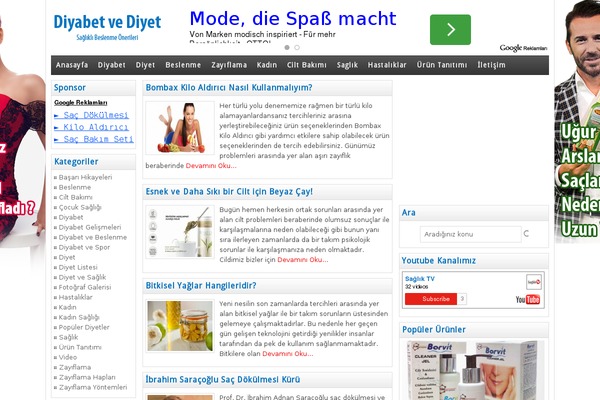This screenshot has height=400, width=600.
Task: Open the Diyabet Gelişmeleri category
Action: [90, 227]
